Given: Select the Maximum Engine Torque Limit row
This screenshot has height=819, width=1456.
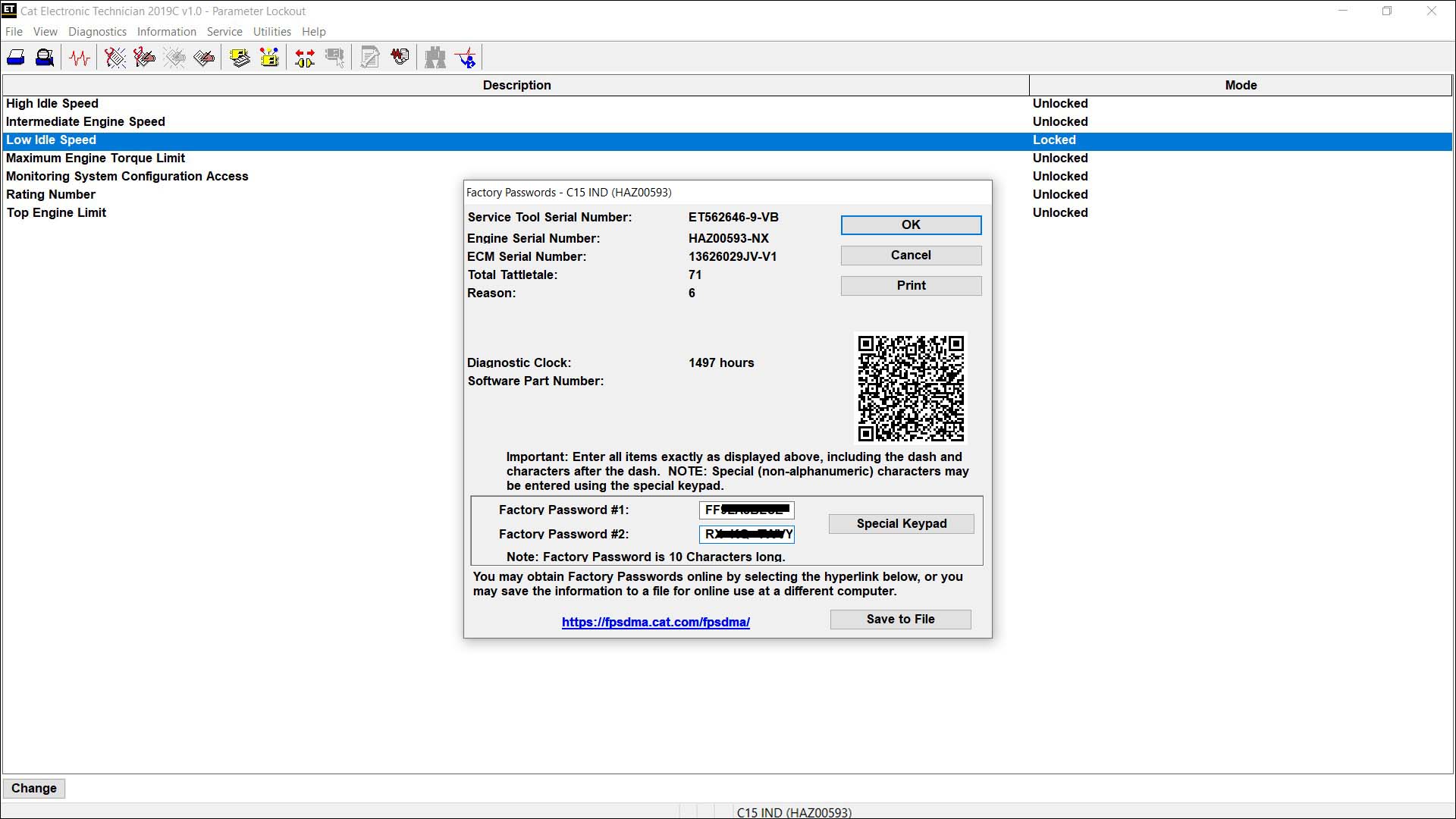Looking at the screenshot, I should pos(96,158).
